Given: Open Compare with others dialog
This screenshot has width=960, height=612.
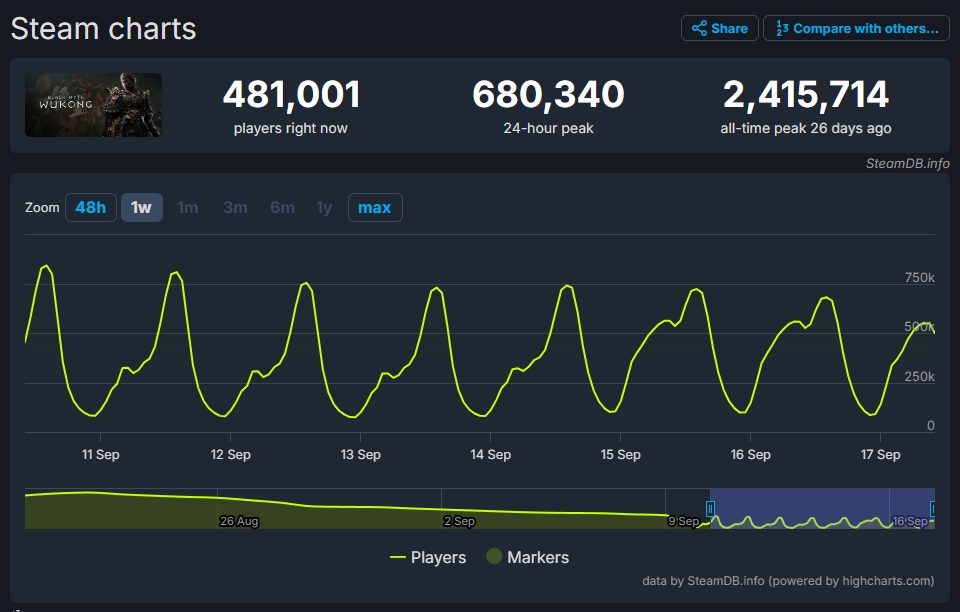Looking at the screenshot, I should click(x=856, y=28).
